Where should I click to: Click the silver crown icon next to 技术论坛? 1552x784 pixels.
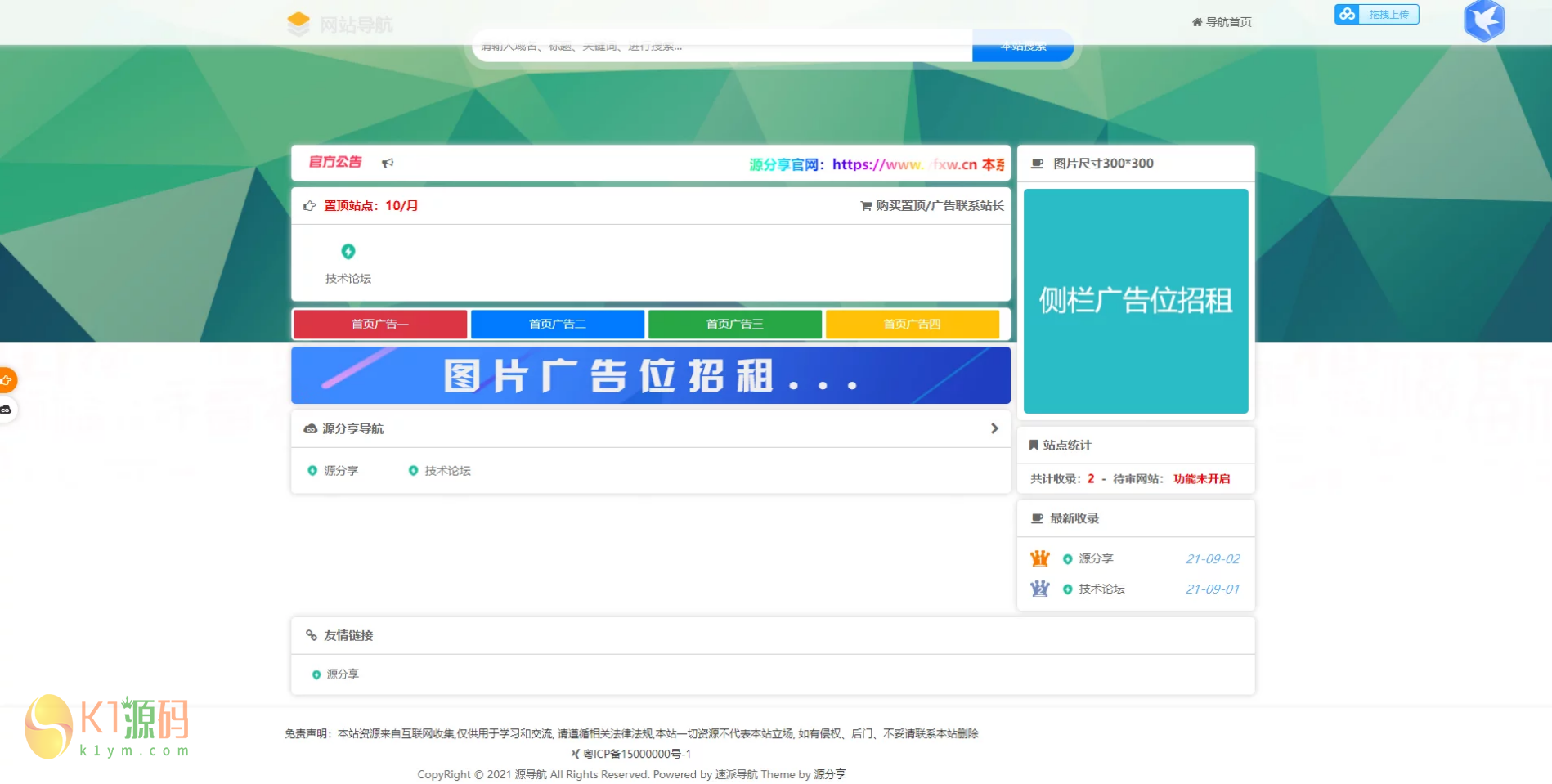[x=1039, y=589]
